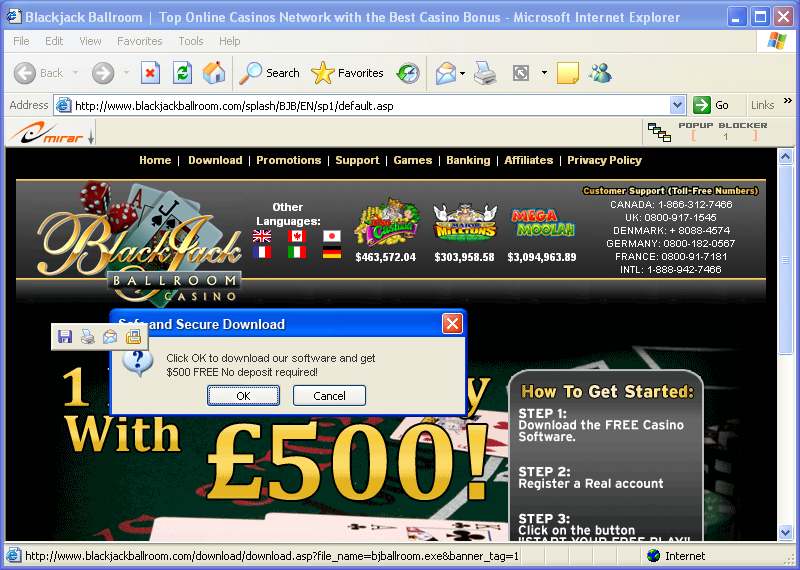Open the Favorites star icon
This screenshot has width=800, height=570.
pos(322,73)
